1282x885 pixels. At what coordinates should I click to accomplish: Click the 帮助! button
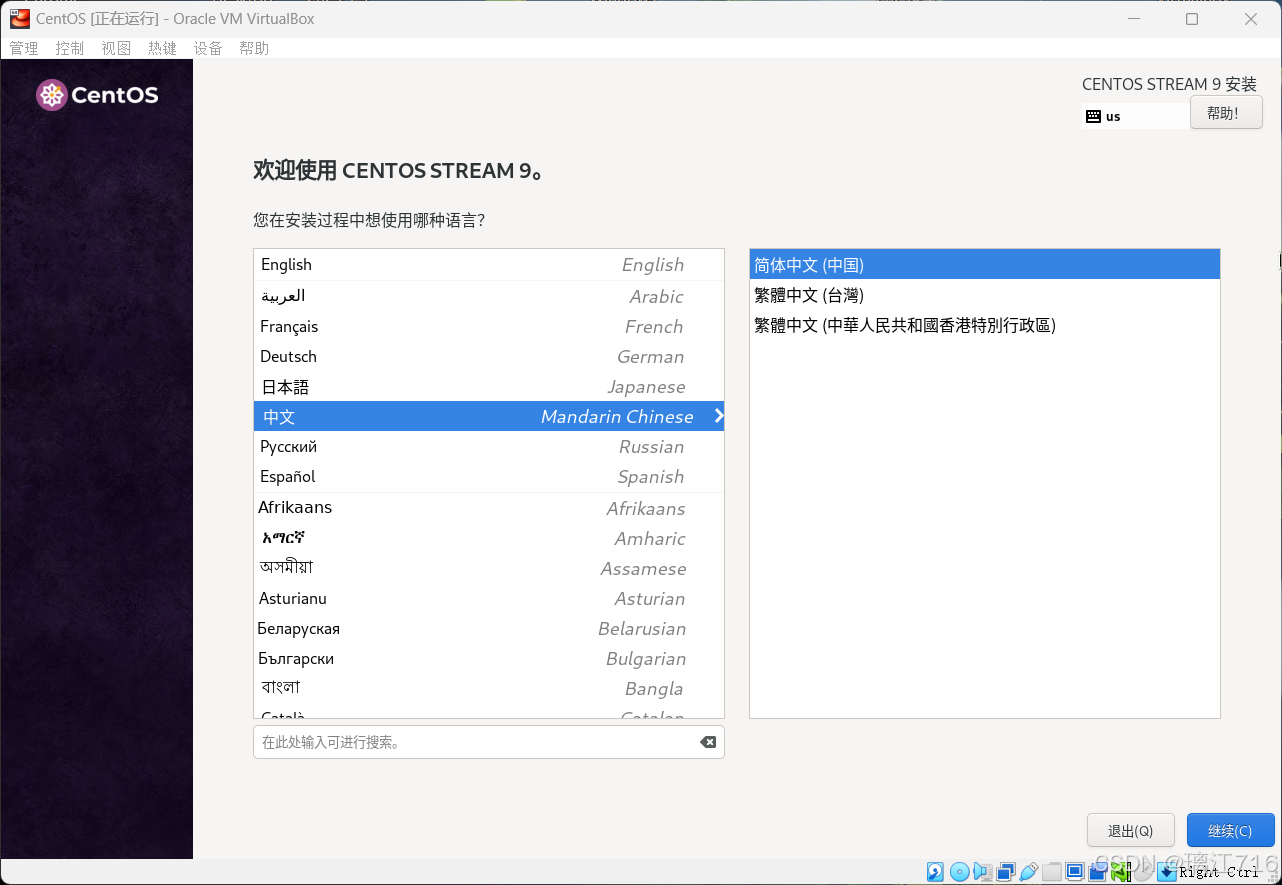[x=1226, y=112]
